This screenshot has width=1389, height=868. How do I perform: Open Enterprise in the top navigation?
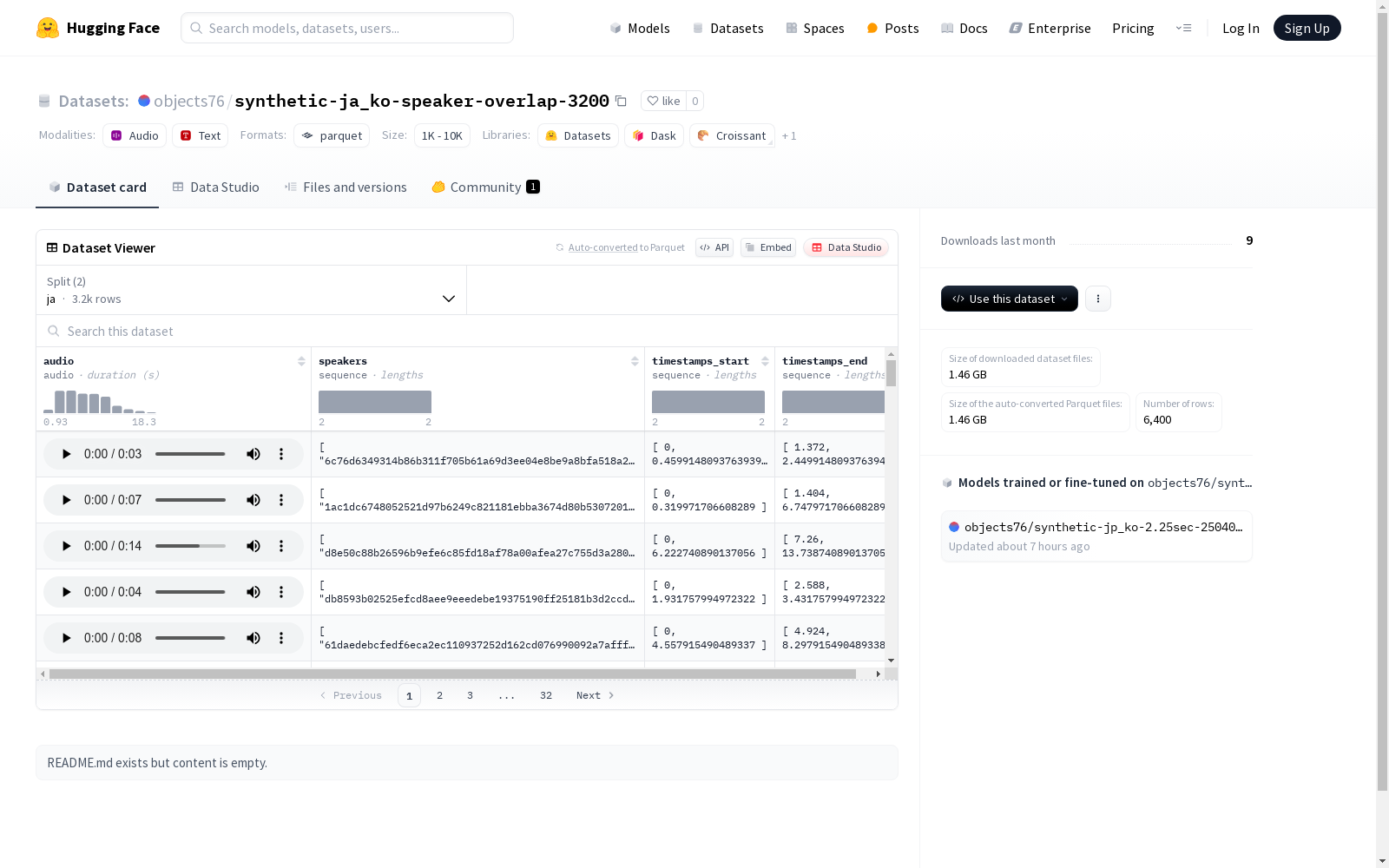(x=1050, y=28)
